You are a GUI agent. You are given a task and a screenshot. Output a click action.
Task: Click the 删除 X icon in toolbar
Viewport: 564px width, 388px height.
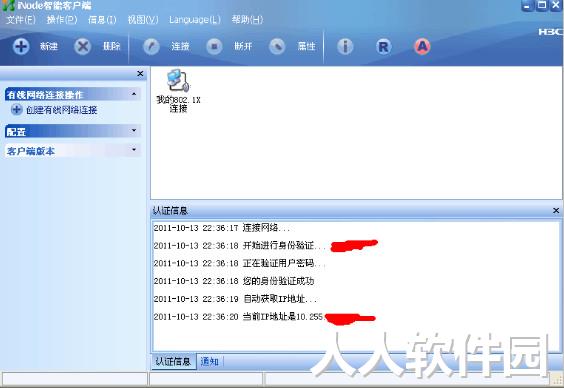tap(82, 46)
